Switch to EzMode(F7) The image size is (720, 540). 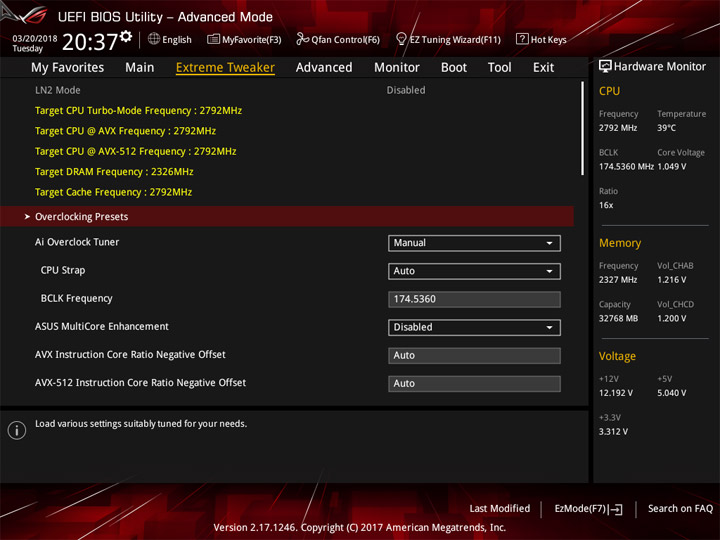click(588, 509)
